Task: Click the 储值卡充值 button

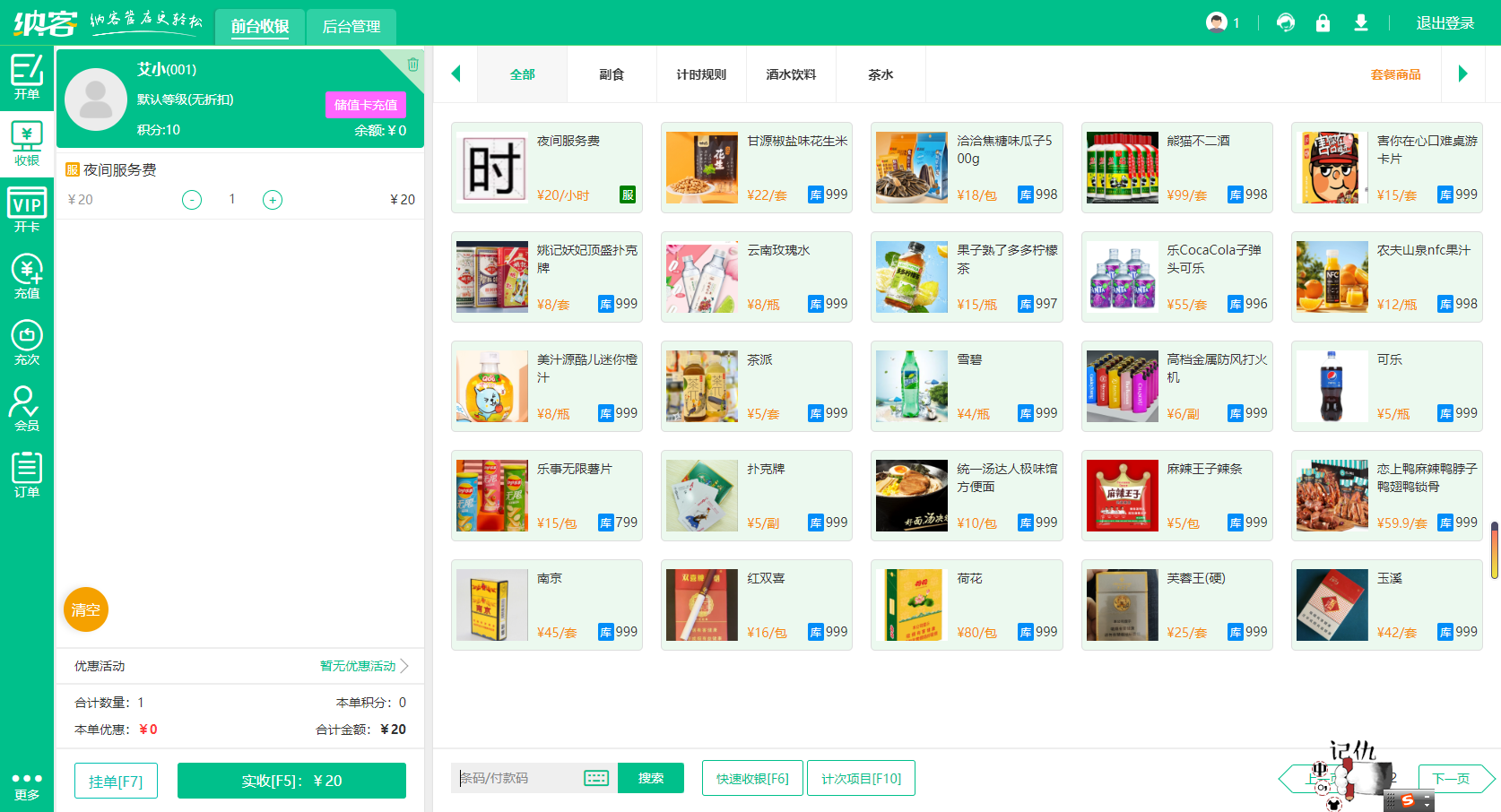Action: (365, 105)
